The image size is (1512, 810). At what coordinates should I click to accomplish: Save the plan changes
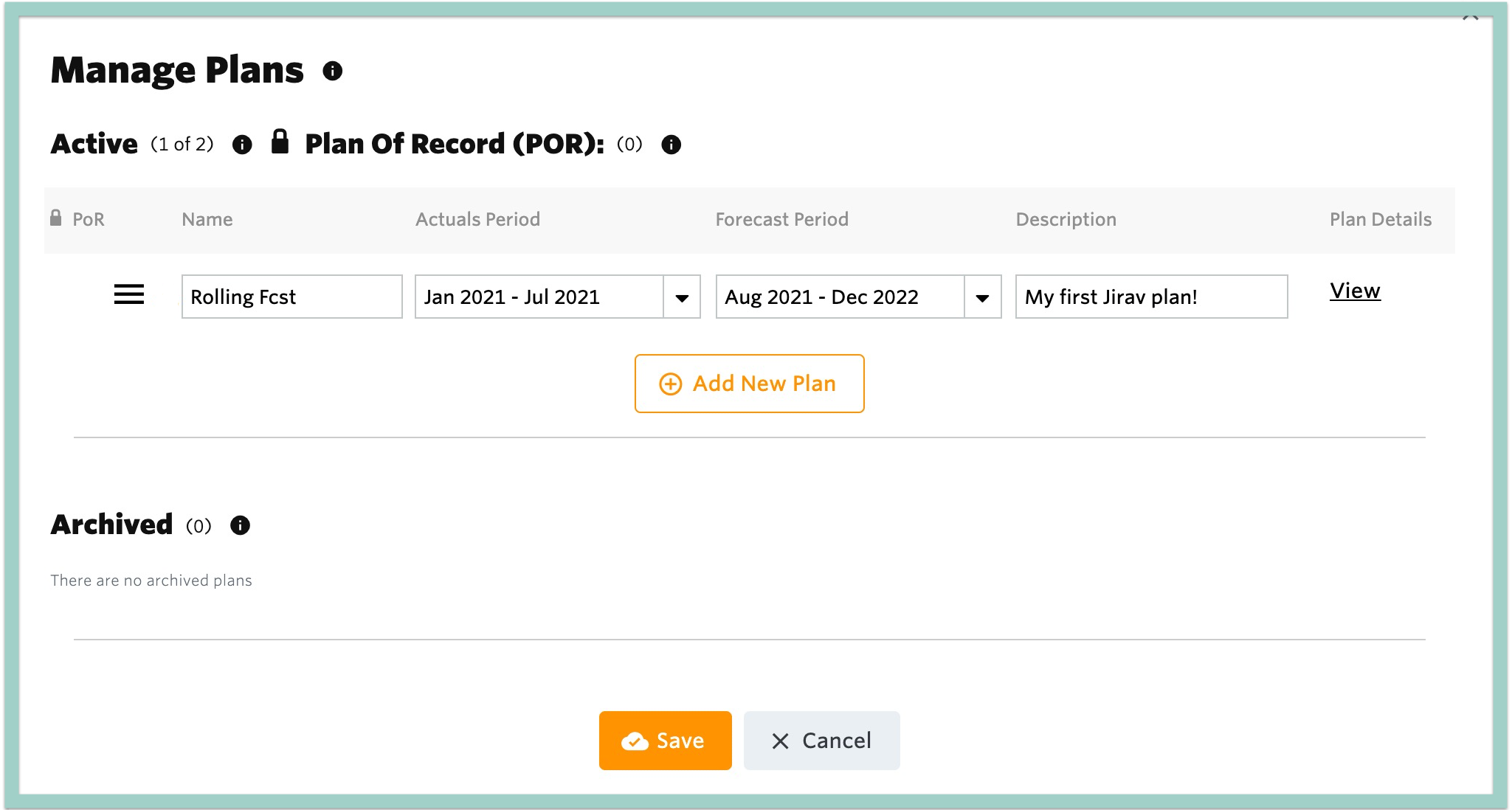click(665, 741)
